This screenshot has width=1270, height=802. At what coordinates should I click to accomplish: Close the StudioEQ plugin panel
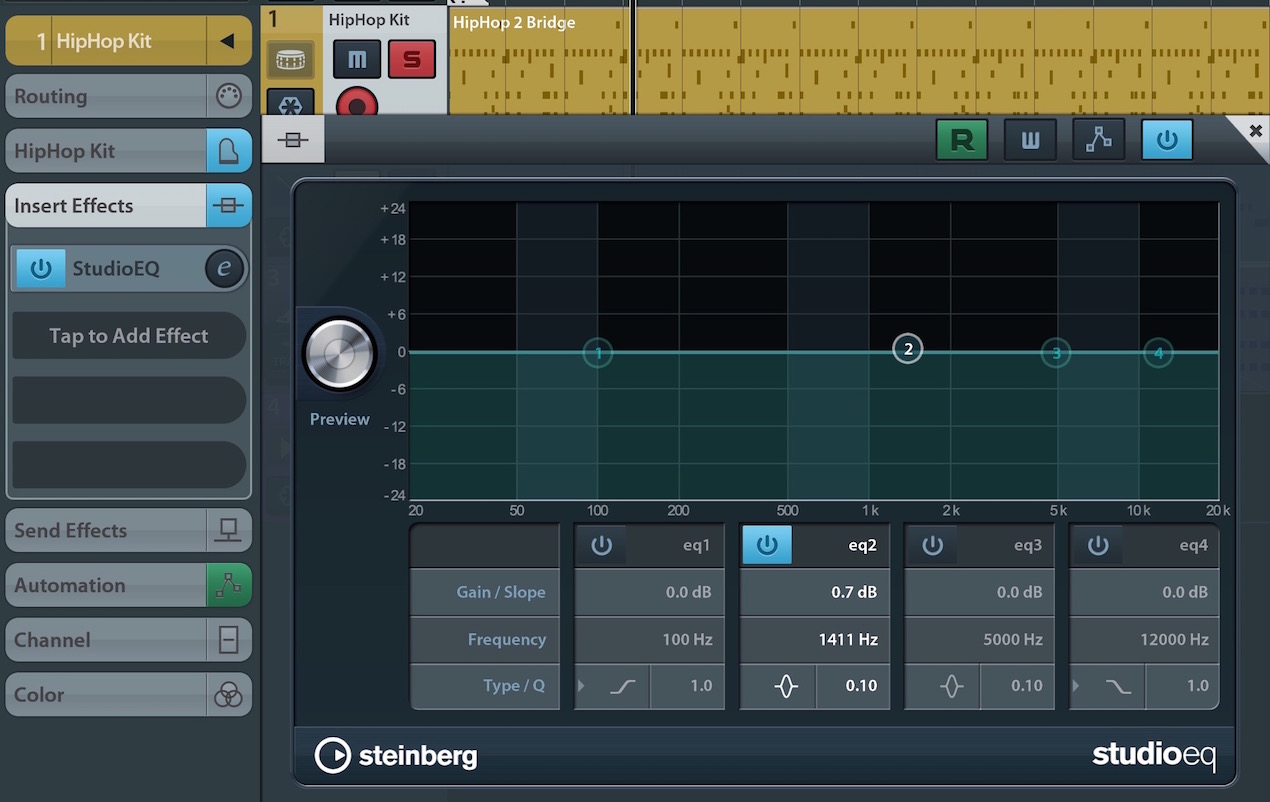(x=1255, y=131)
